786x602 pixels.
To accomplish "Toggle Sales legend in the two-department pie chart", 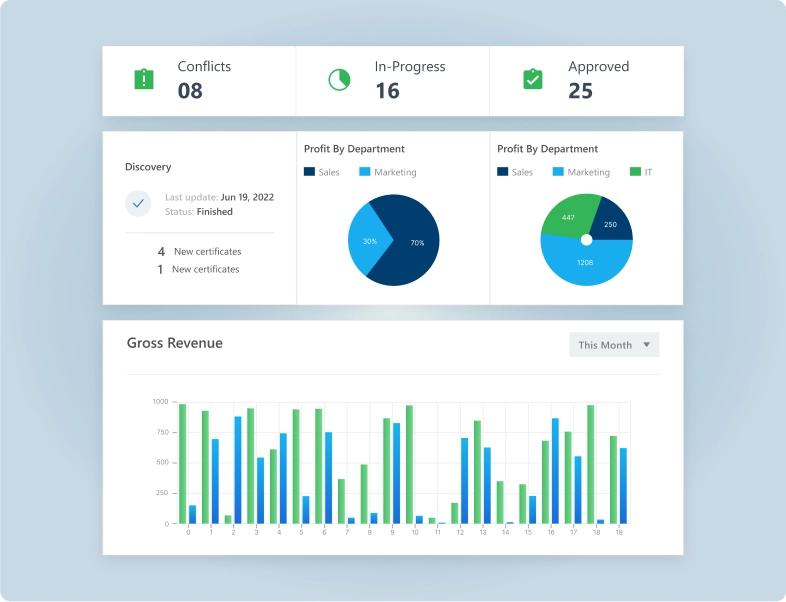I will (322, 172).
